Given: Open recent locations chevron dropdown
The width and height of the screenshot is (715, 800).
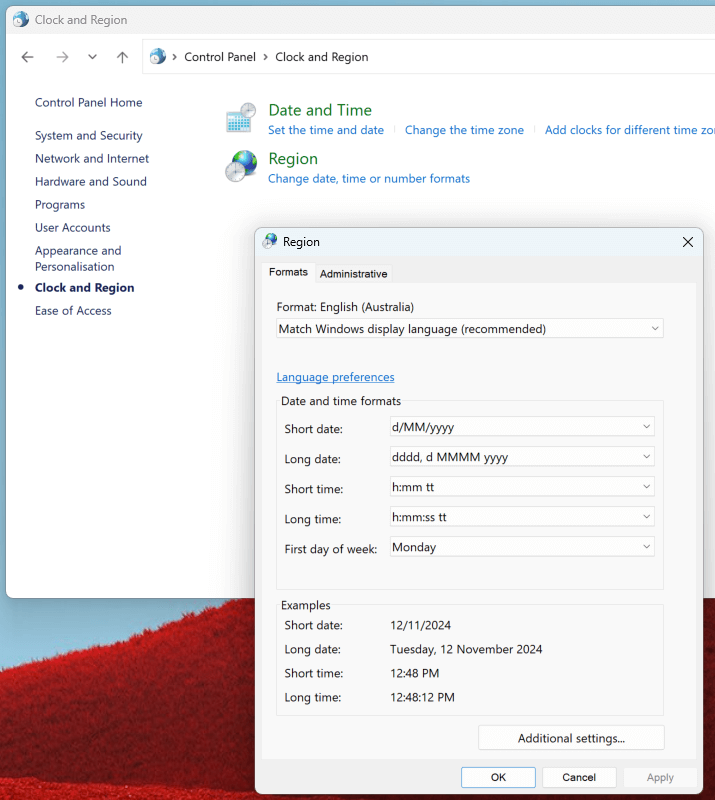Looking at the screenshot, I should click(92, 57).
